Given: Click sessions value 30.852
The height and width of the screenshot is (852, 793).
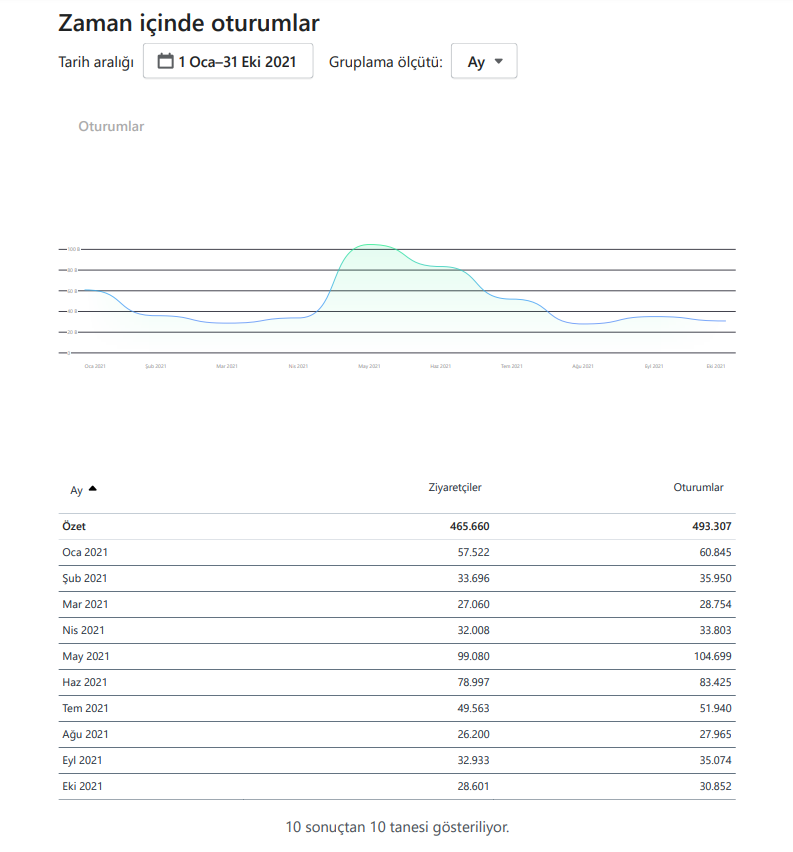Looking at the screenshot, I should click(x=715, y=787).
